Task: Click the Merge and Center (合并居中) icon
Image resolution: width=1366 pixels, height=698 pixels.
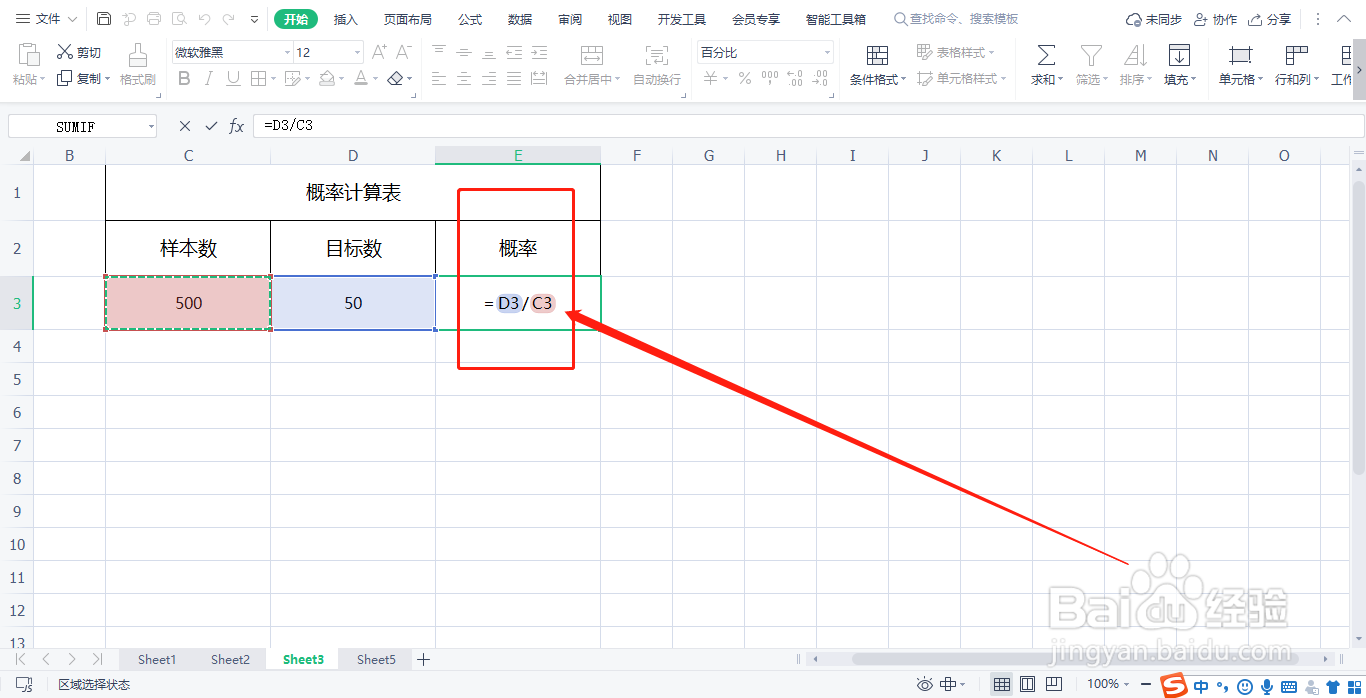Action: pyautogui.click(x=592, y=55)
